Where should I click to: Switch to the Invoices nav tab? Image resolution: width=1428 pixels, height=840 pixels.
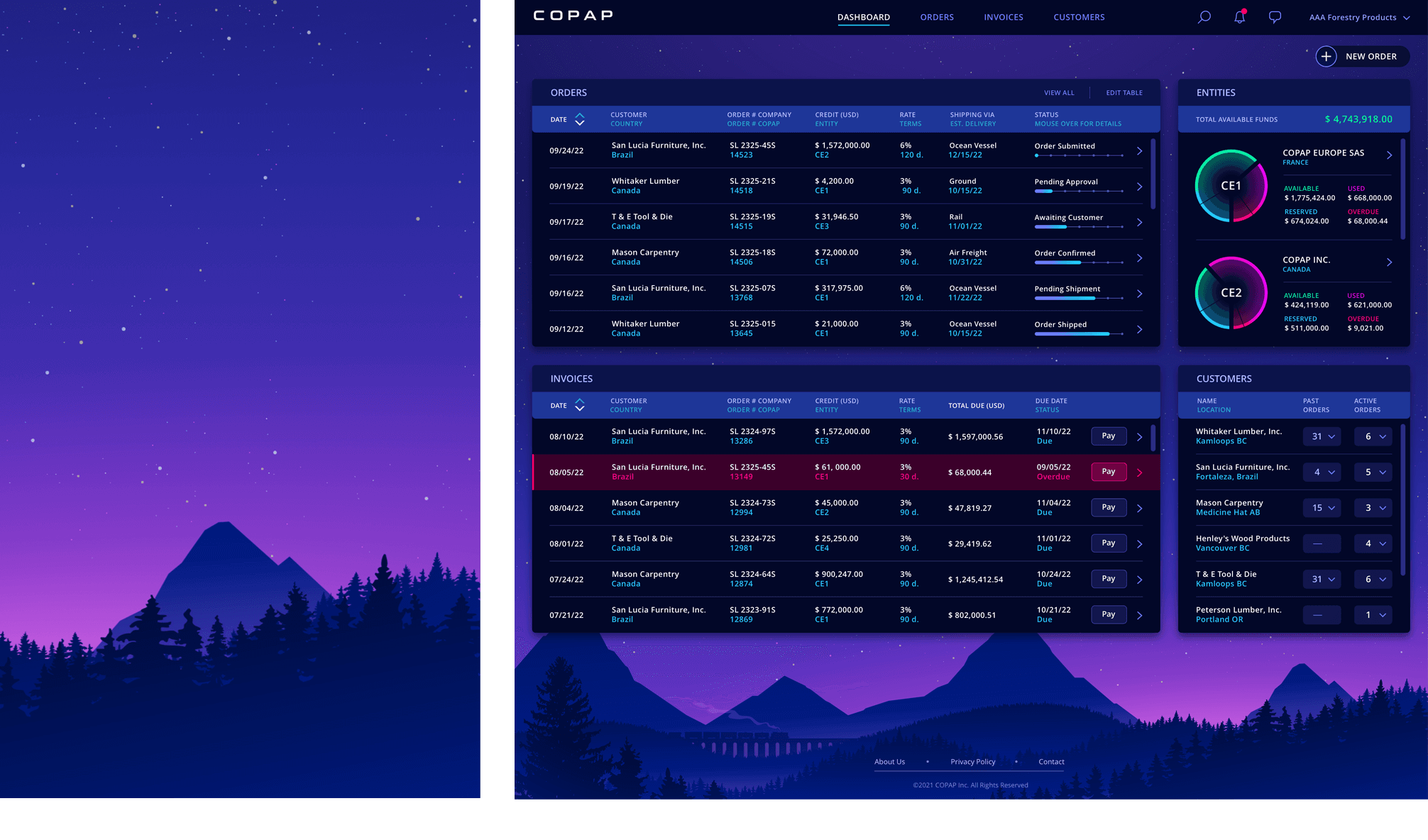click(1003, 17)
